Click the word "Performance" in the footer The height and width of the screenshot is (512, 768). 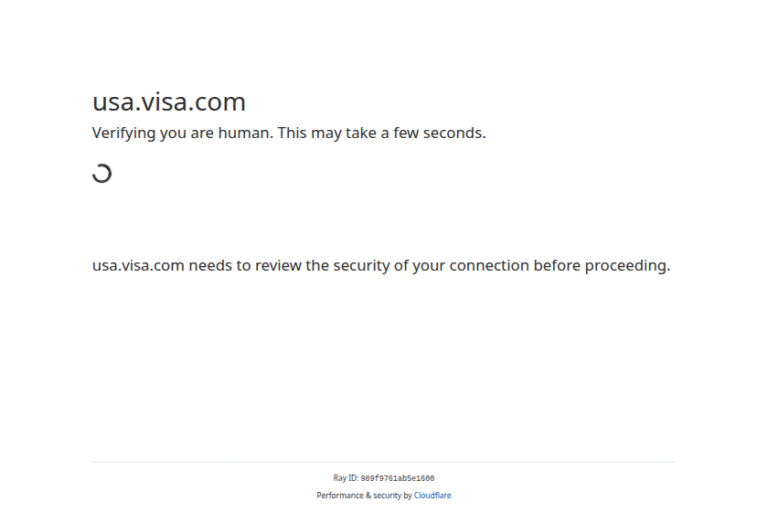click(338, 495)
